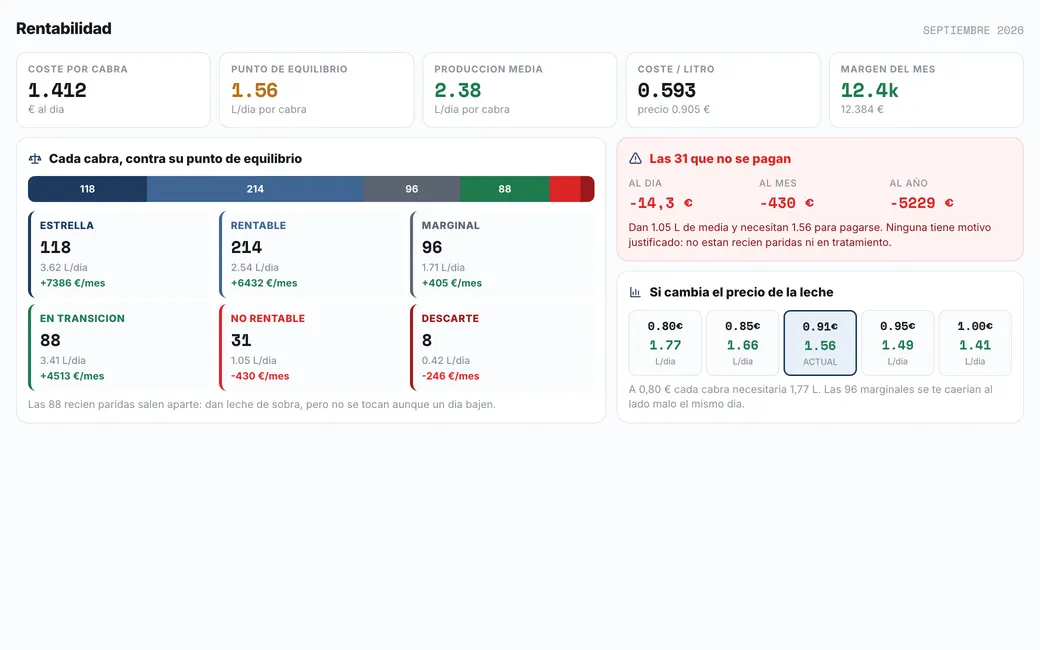Click the +7386 €/mes value
The height and width of the screenshot is (650, 1040).
72,283
